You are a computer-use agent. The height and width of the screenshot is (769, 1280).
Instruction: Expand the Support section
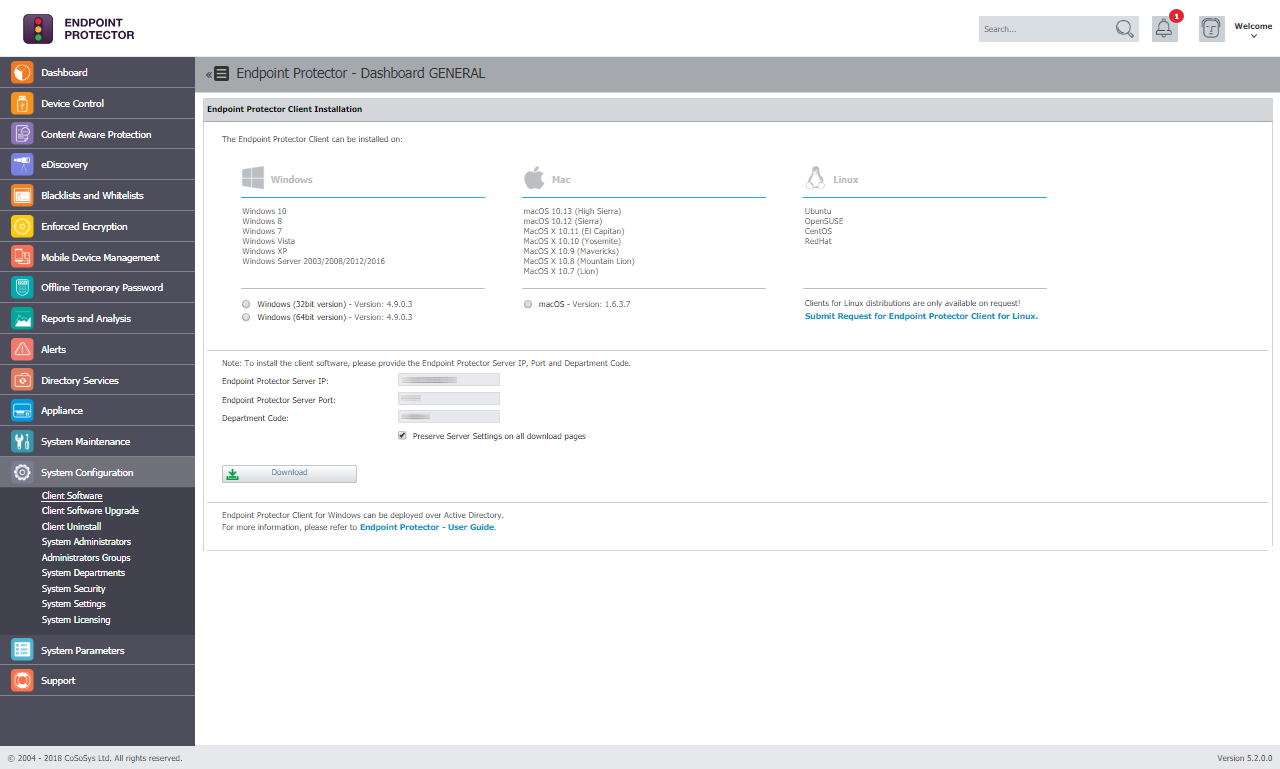point(97,680)
